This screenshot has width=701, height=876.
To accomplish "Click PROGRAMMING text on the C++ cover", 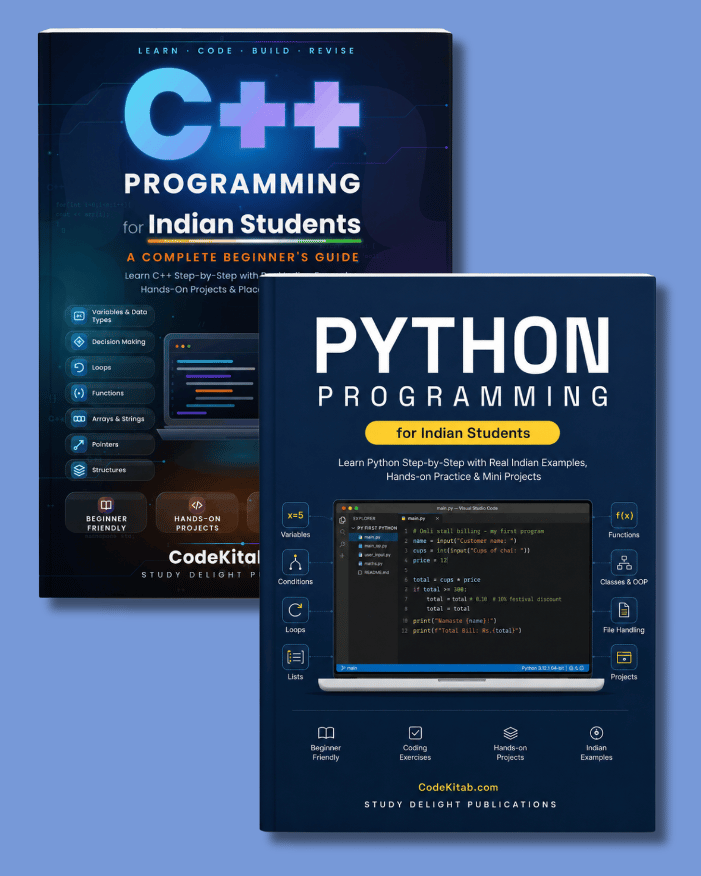I will [242, 183].
